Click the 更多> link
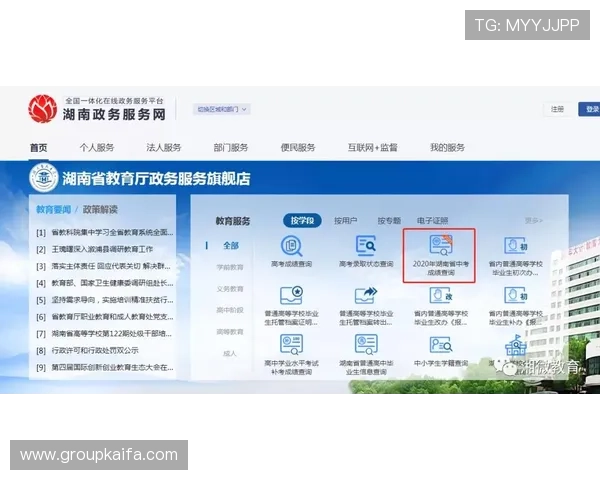 click(534, 220)
